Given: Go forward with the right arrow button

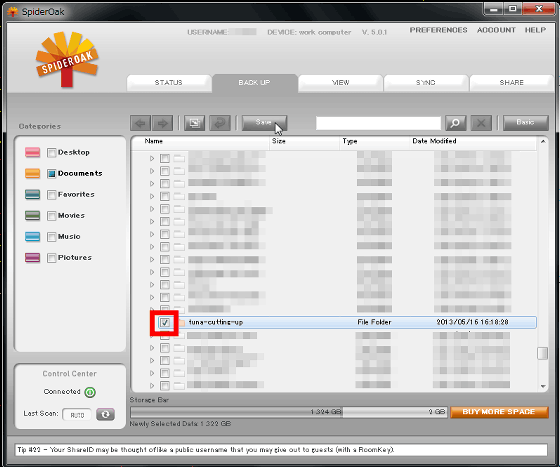Looking at the screenshot, I should click(x=162, y=123).
